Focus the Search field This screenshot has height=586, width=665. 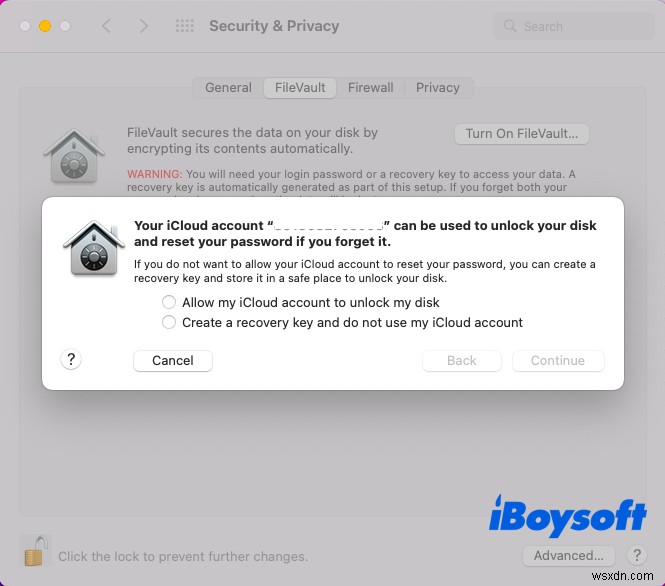tap(573, 26)
